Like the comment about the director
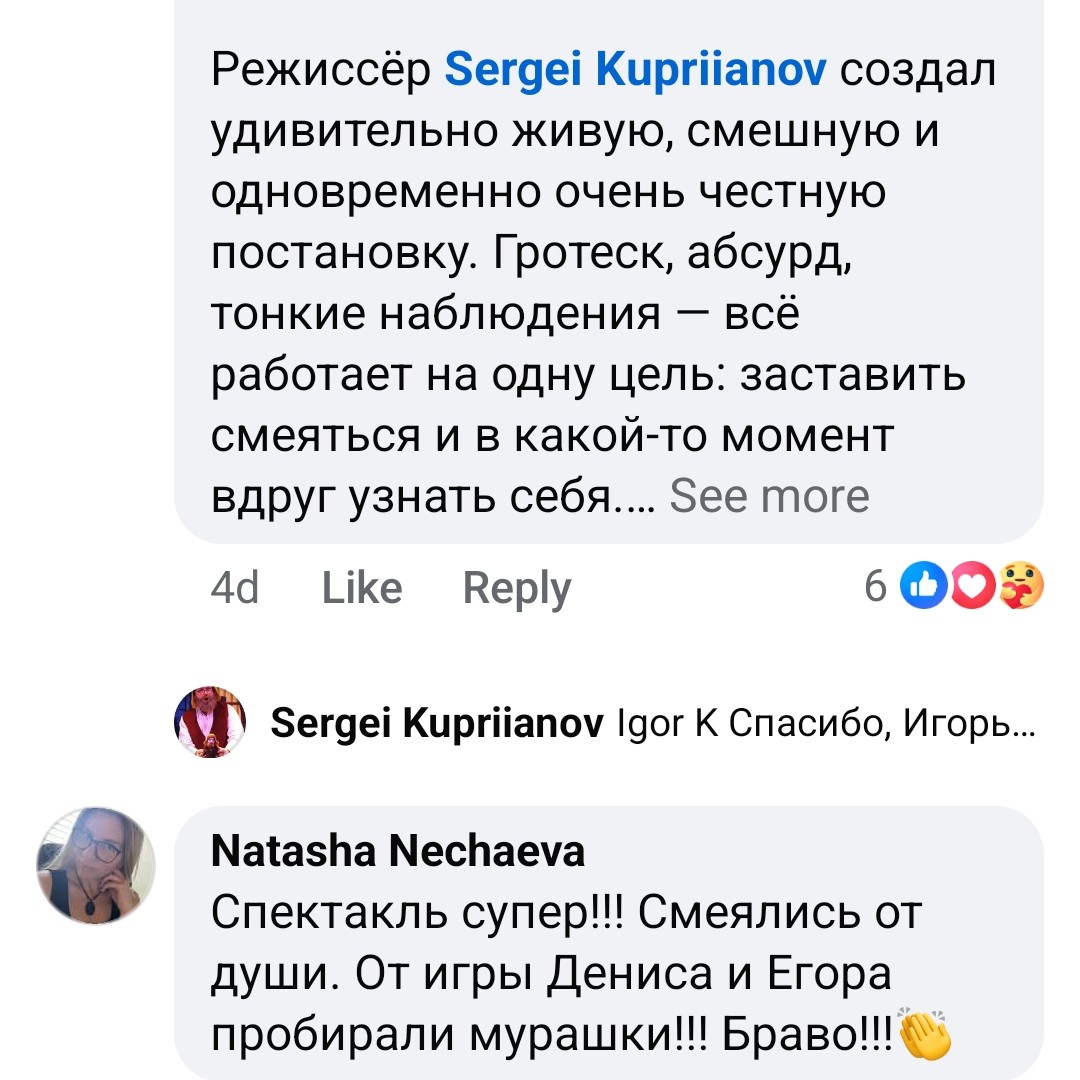This screenshot has height=1080, width=1080. (362, 588)
